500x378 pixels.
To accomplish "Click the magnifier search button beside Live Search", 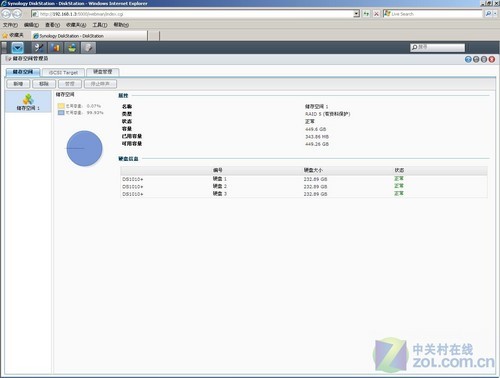I will click(488, 14).
